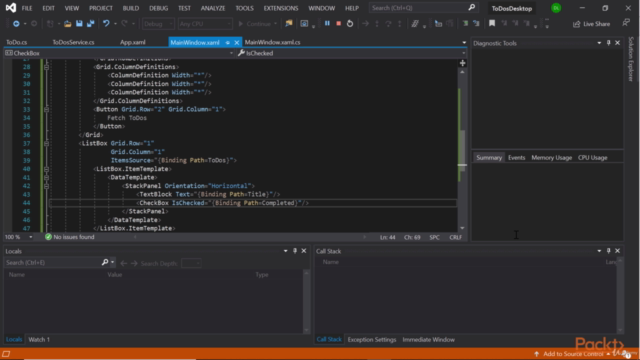
Task: Open the Immediate Window tab
Action: [428, 340]
